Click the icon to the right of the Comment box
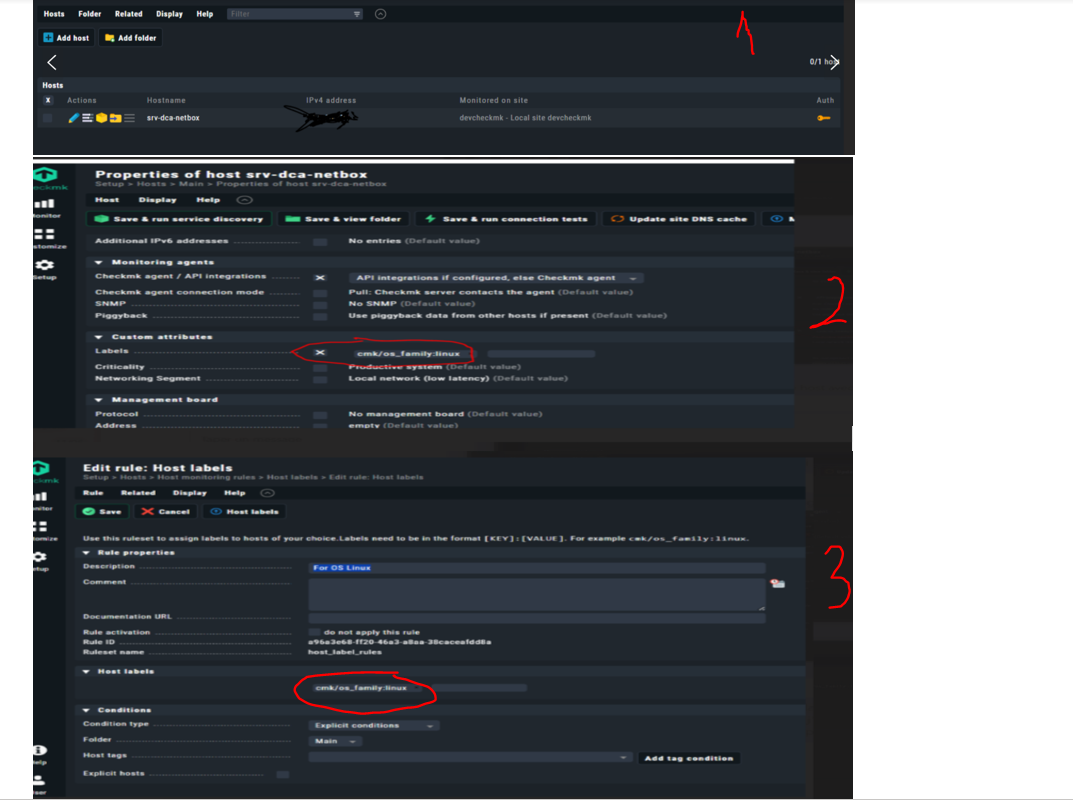The width and height of the screenshot is (1073, 800). click(x=777, y=584)
